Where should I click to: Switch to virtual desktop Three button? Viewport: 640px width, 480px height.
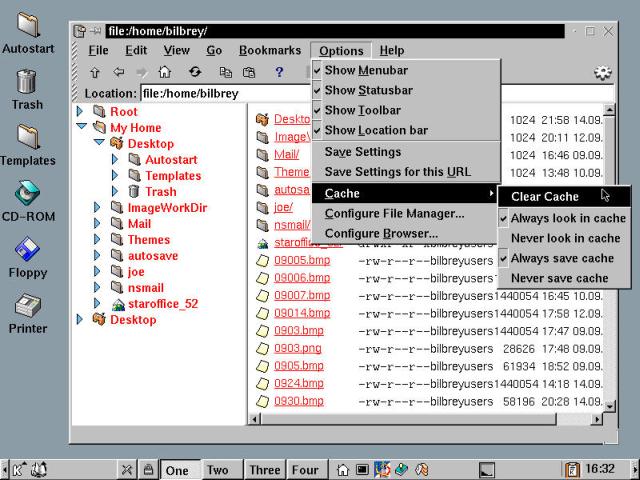coord(265,470)
